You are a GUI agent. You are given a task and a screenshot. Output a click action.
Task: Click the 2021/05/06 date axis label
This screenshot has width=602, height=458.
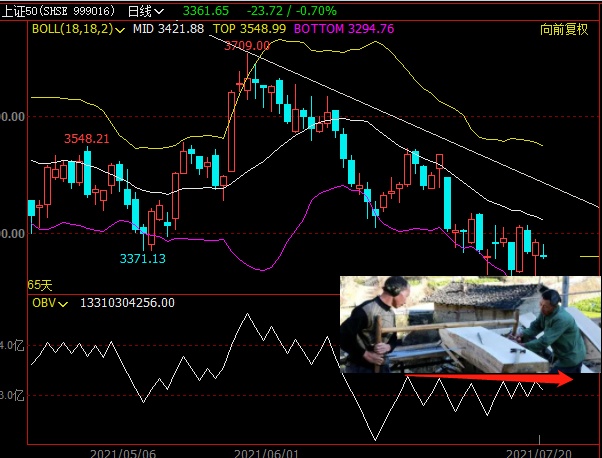click(123, 453)
